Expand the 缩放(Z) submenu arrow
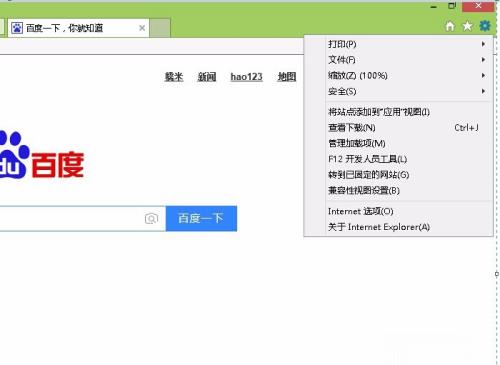 pos(483,76)
